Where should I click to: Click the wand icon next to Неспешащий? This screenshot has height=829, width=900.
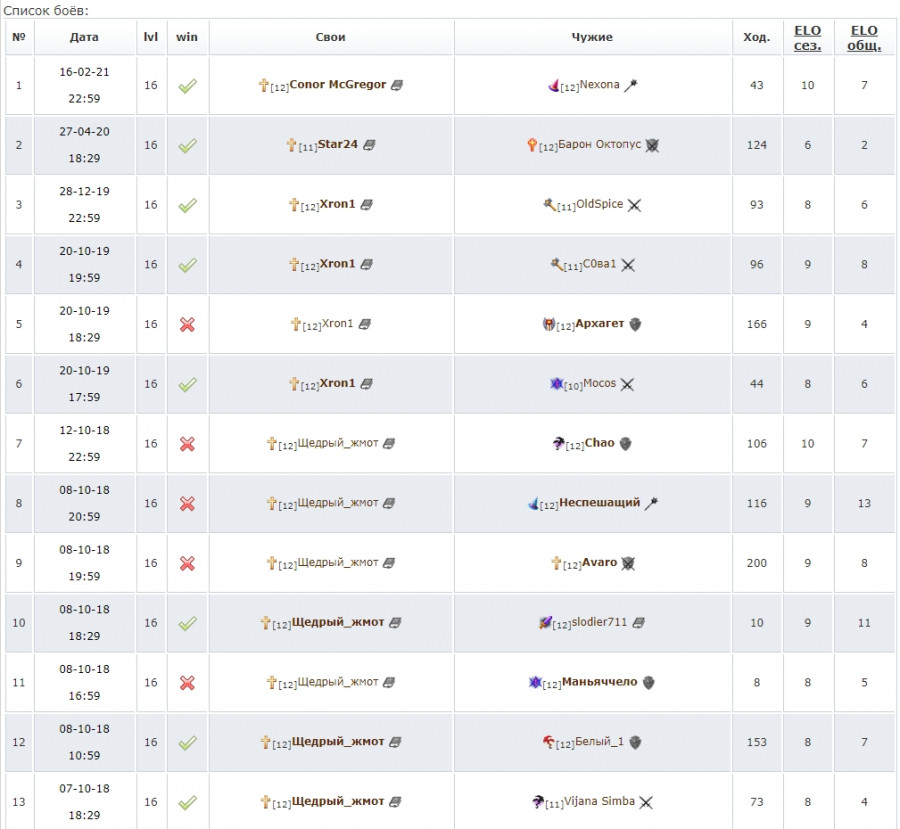(651, 503)
